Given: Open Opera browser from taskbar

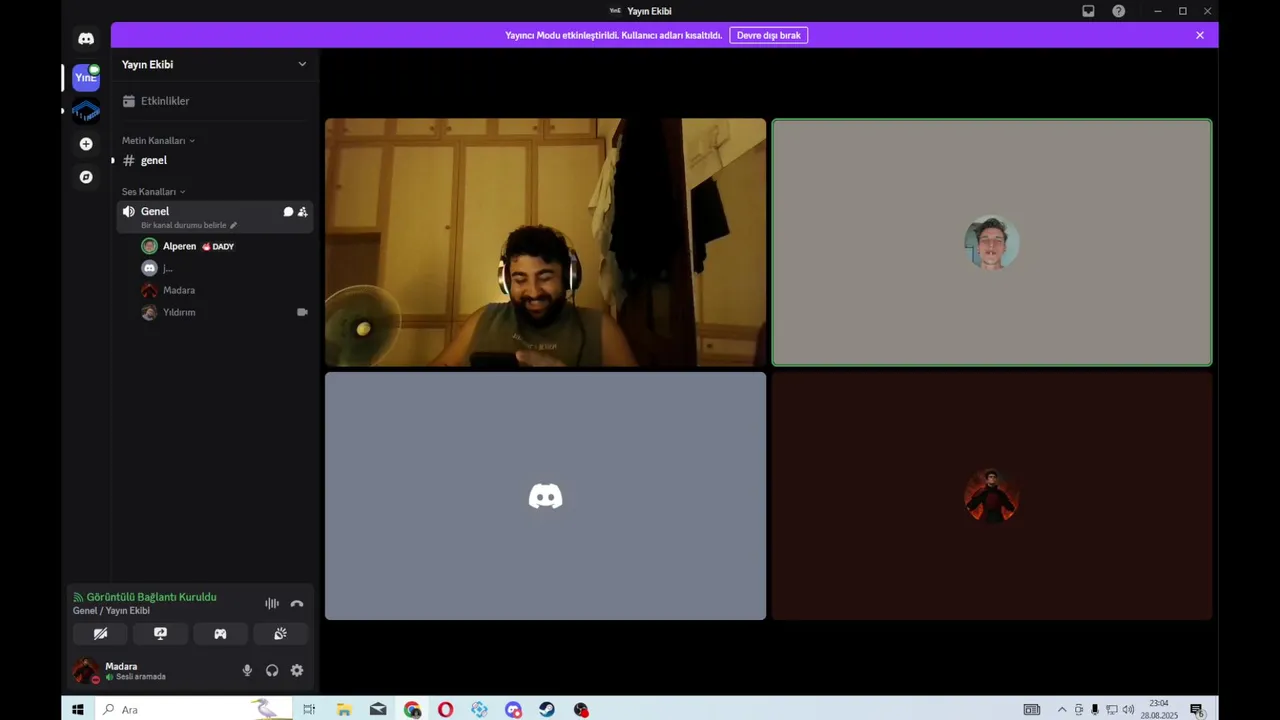Looking at the screenshot, I should (445, 709).
